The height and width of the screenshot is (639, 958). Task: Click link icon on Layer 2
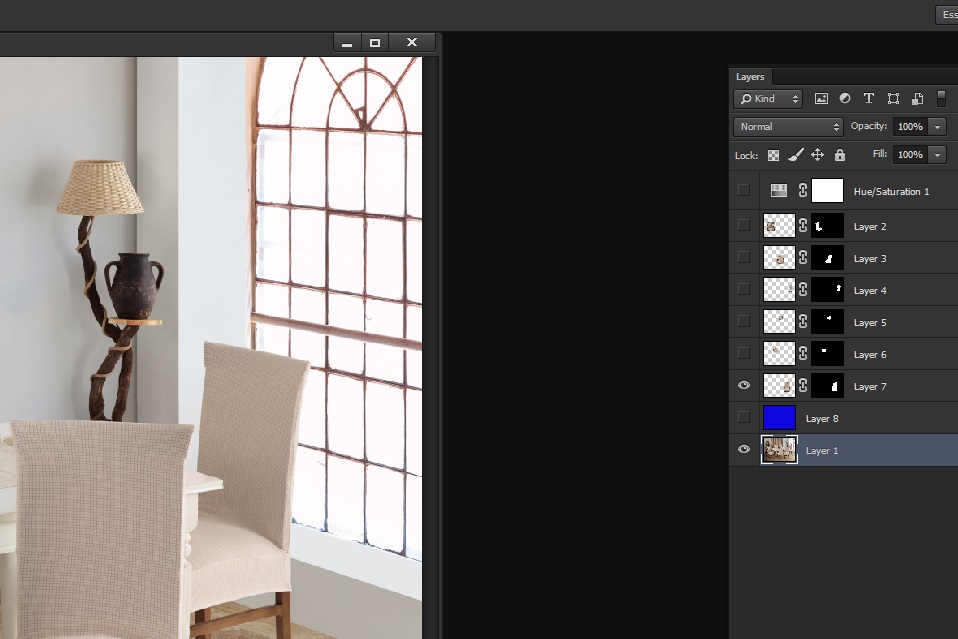[803, 225]
